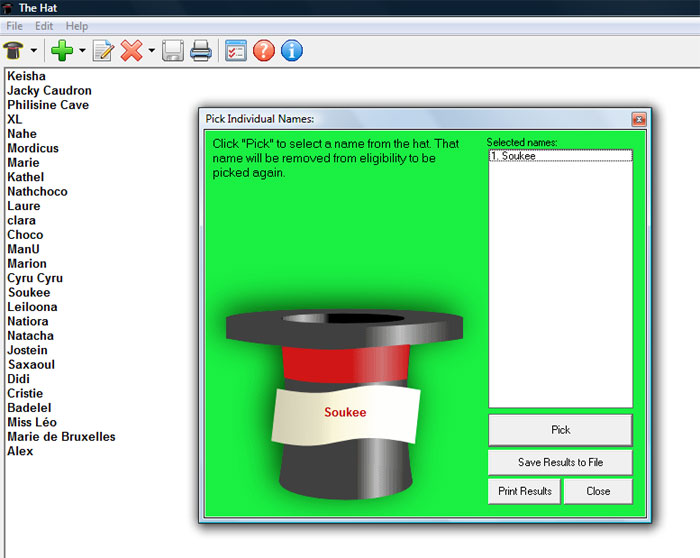Select Natacha in the names list

pyautogui.click(x=30, y=336)
